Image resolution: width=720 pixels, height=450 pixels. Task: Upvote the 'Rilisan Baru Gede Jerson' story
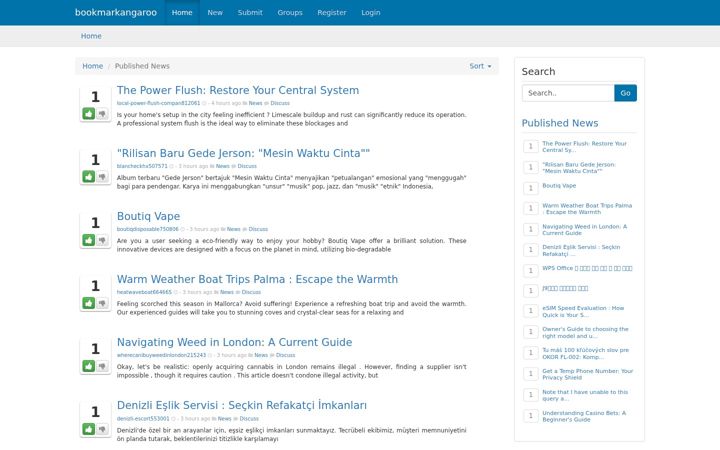89,176
